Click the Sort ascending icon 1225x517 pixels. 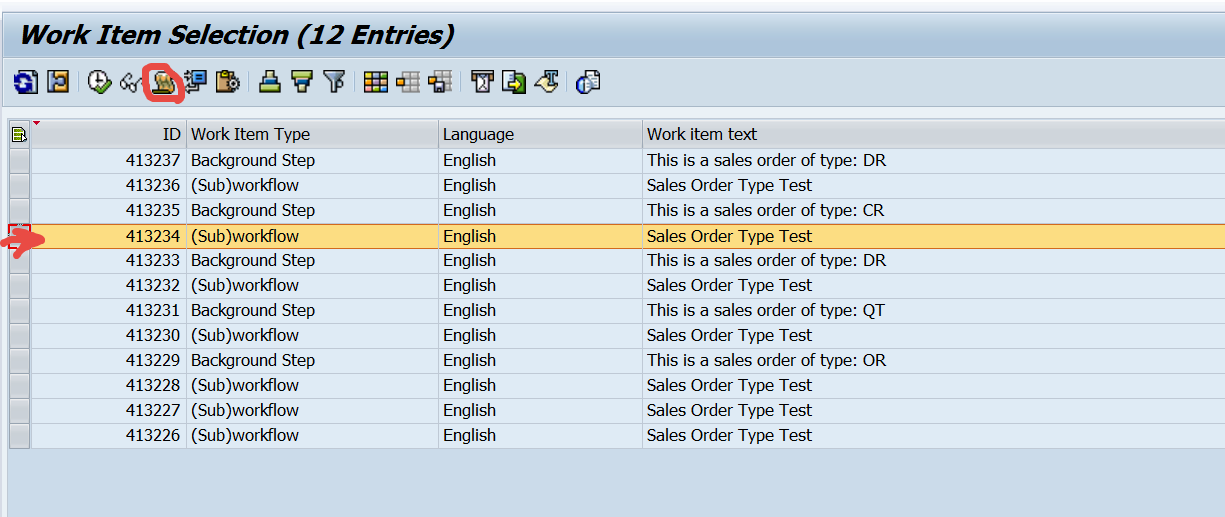(x=269, y=82)
